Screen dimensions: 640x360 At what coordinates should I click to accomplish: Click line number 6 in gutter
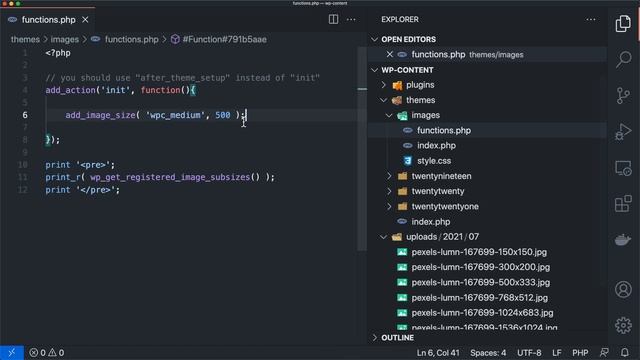tap(25, 115)
